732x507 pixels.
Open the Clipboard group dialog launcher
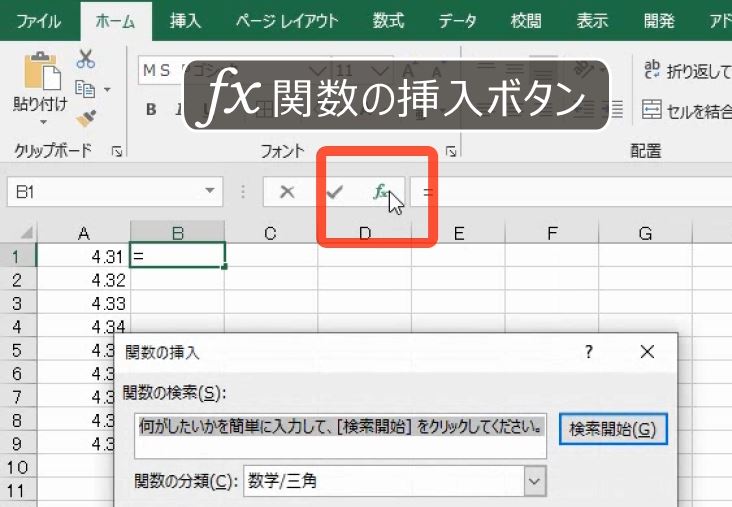tap(117, 151)
